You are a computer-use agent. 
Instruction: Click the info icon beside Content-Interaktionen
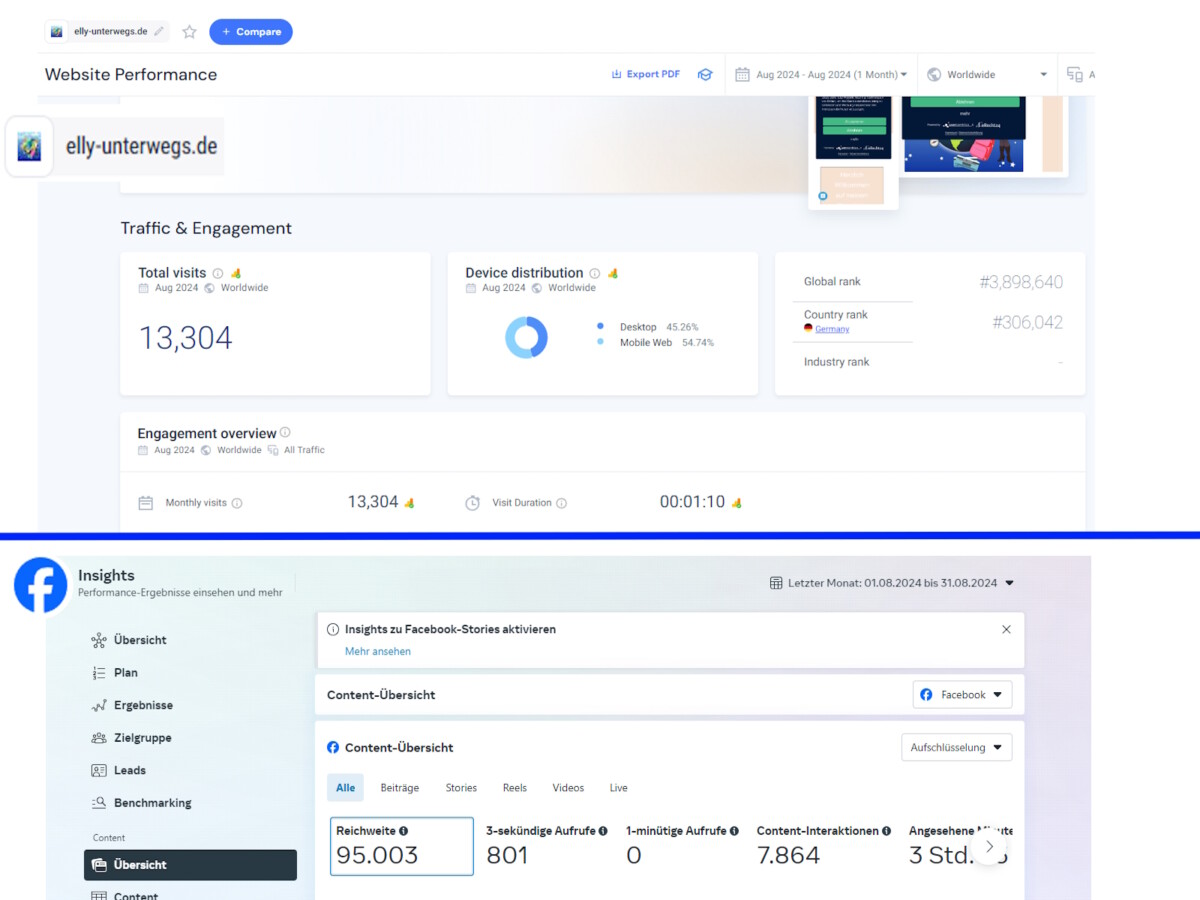[886, 831]
